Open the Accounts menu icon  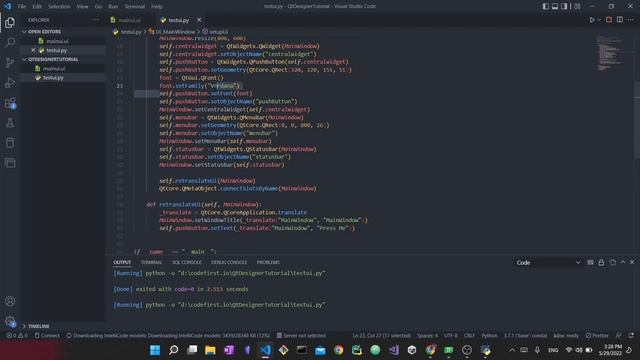click(x=10, y=301)
